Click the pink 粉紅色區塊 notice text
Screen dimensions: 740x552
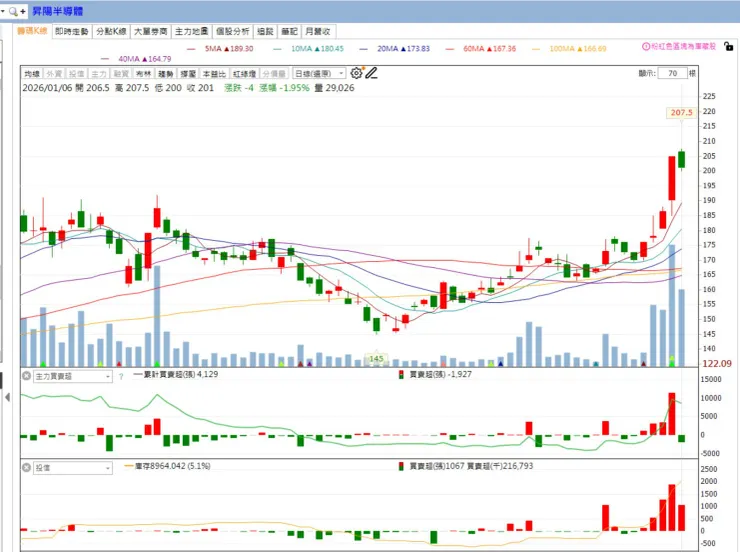click(683, 46)
